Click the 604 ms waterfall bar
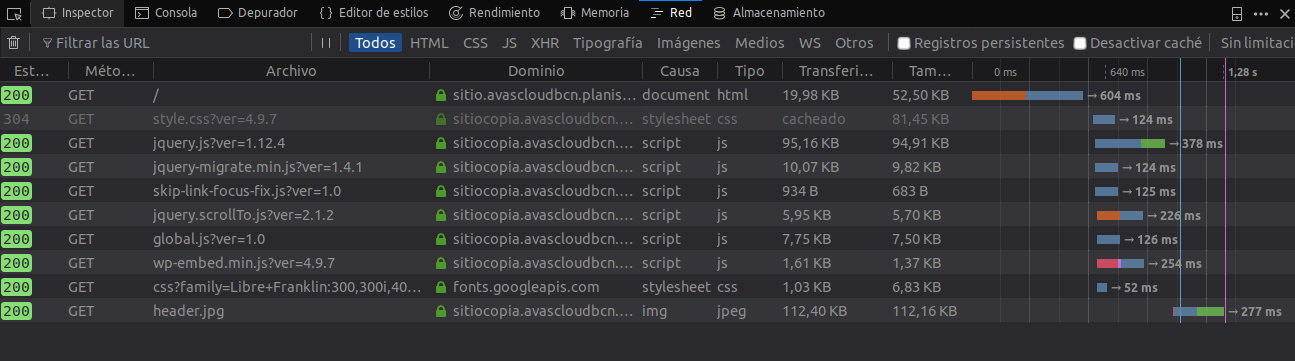Screen dimensions: 1295x361 coord(1027,95)
